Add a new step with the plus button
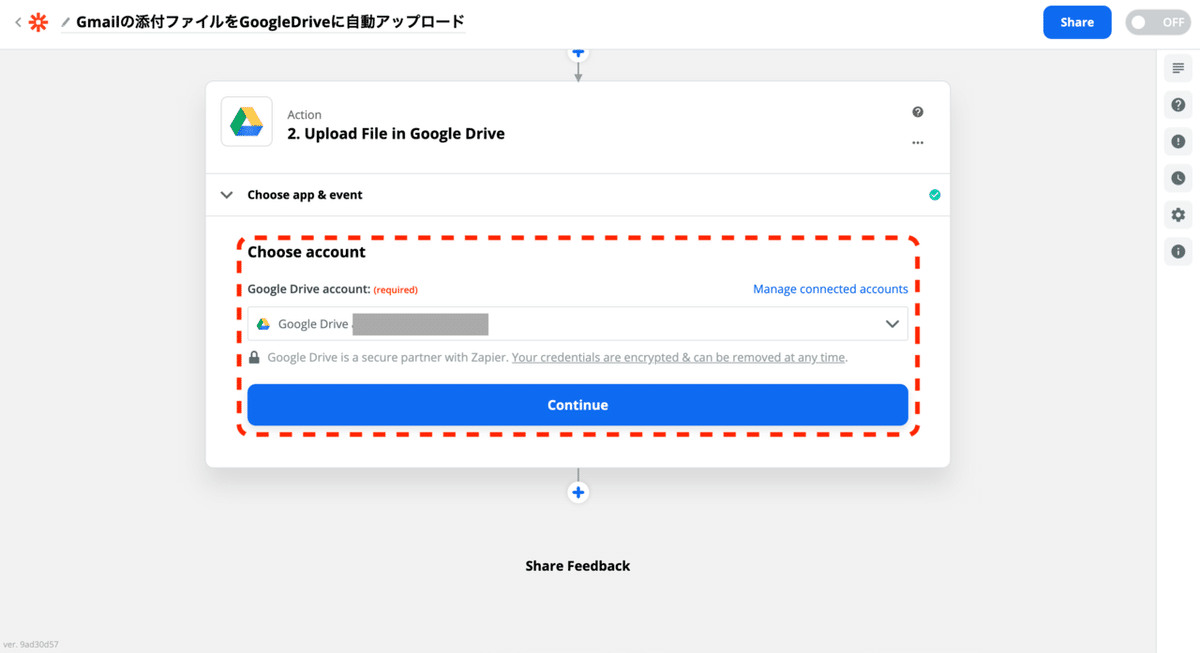 click(578, 491)
